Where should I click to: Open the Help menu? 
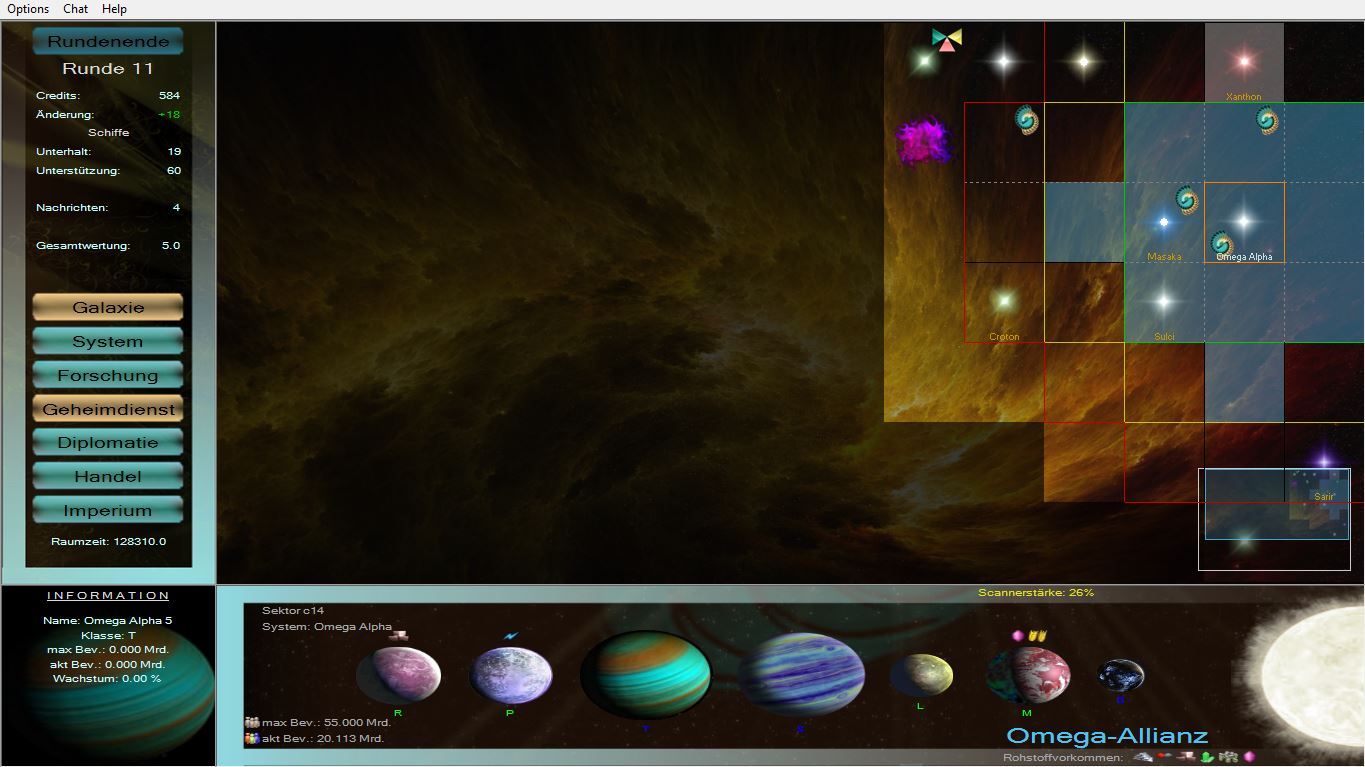coord(115,9)
